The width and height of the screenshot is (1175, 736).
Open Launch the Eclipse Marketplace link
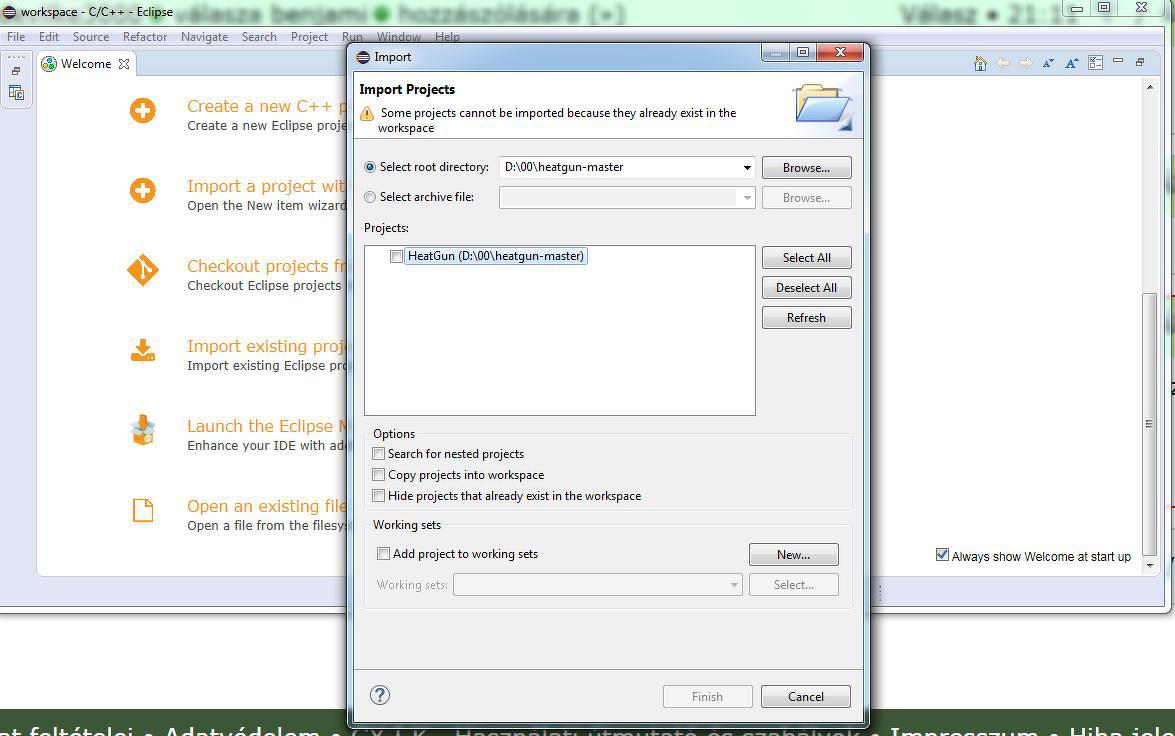(267, 426)
